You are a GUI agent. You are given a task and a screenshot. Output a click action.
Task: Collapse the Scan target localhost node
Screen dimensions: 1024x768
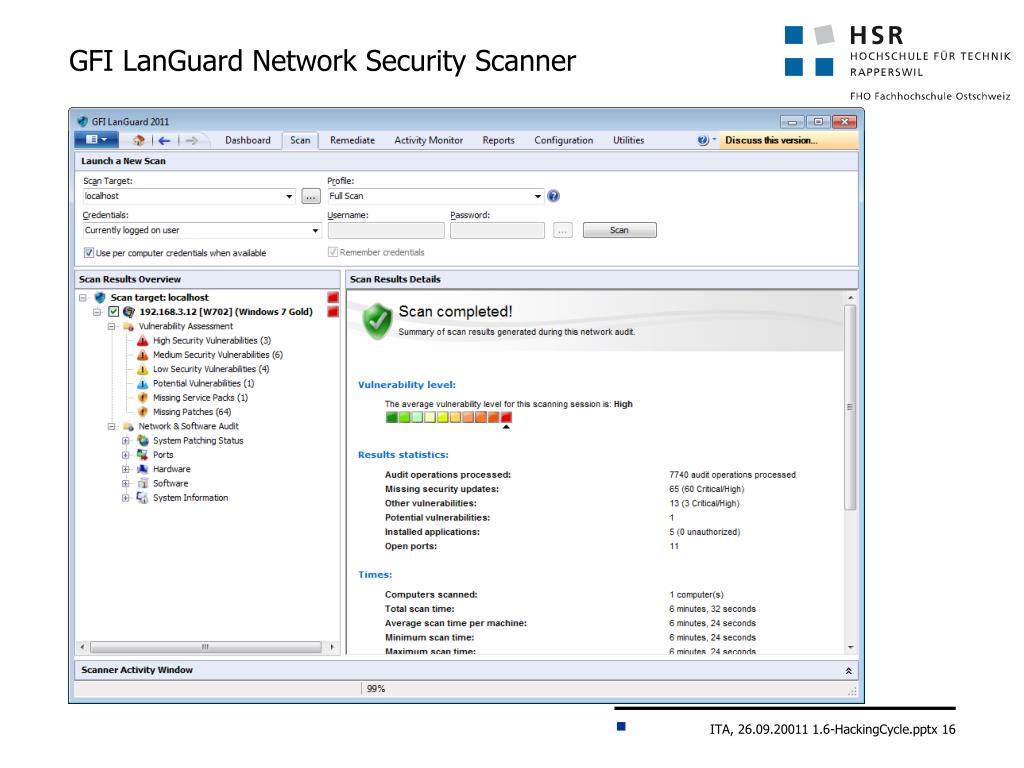pos(83,298)
